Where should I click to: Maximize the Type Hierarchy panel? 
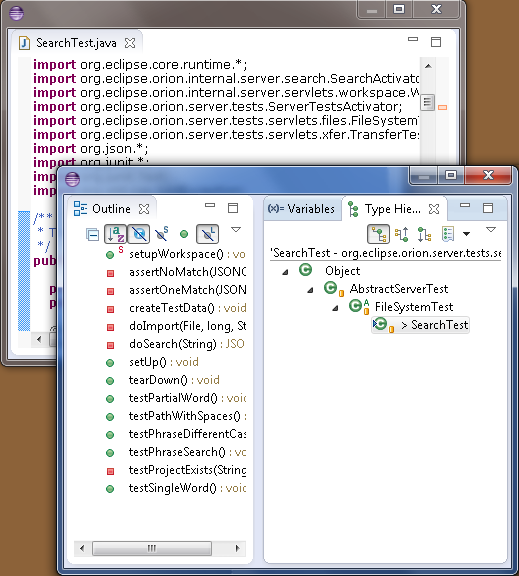(488, 208)
